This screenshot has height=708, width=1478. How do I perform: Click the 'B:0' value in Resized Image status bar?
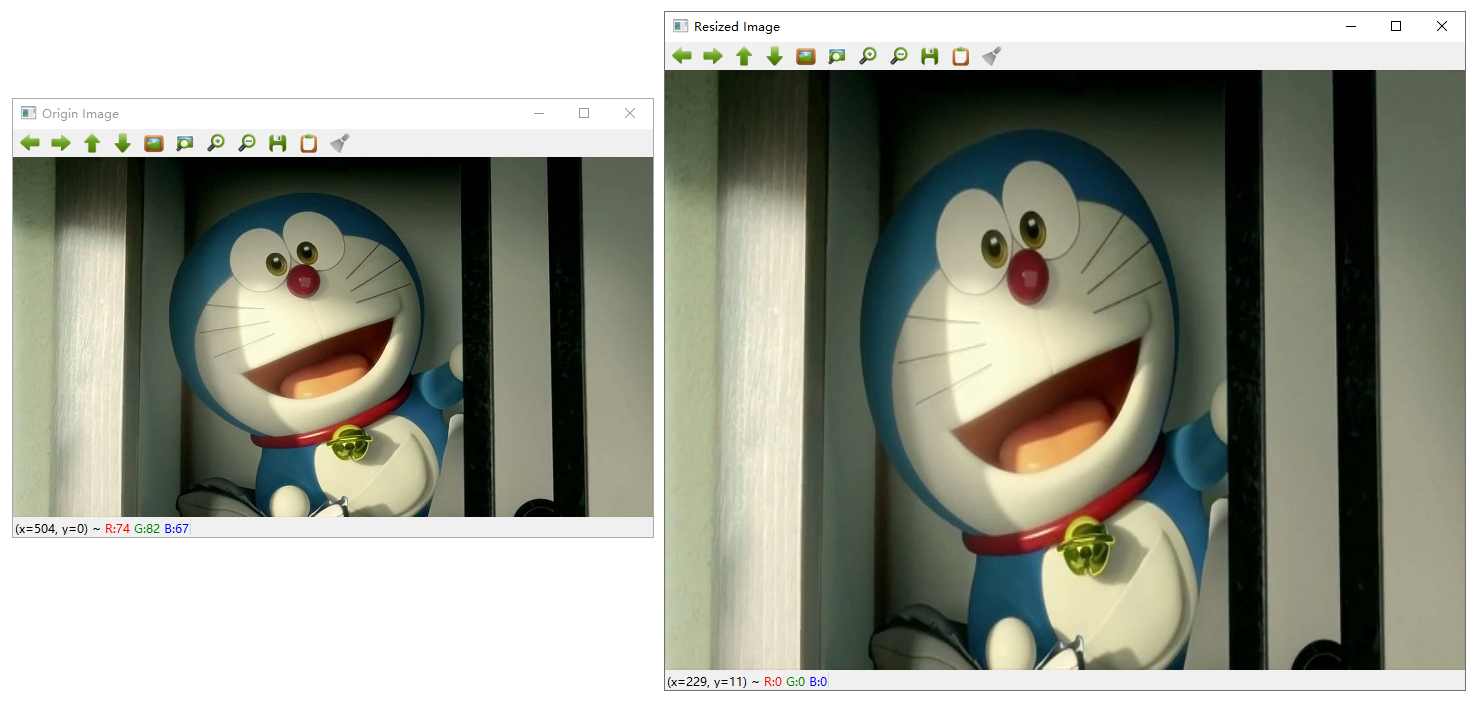(818, 682)
